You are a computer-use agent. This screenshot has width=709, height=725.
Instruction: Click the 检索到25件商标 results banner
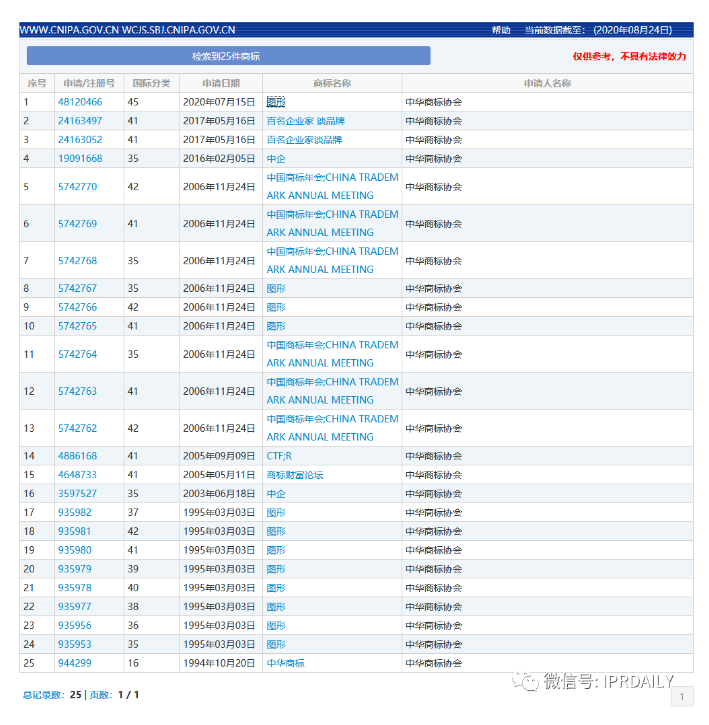coord(228,56)
